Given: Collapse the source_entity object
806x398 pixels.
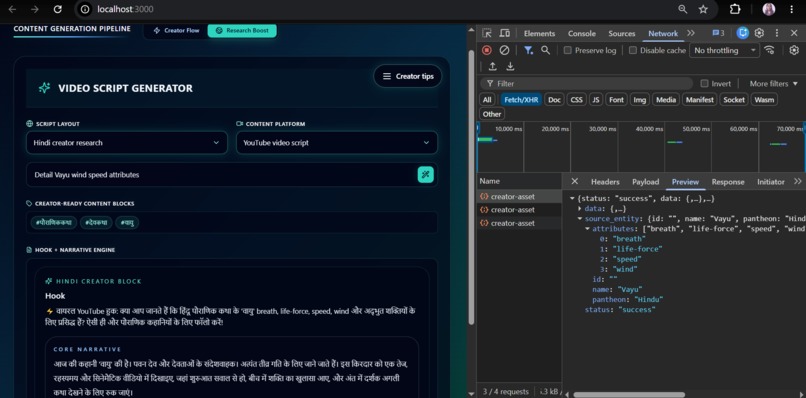Looking at the screenshot, I should point(580,219).
